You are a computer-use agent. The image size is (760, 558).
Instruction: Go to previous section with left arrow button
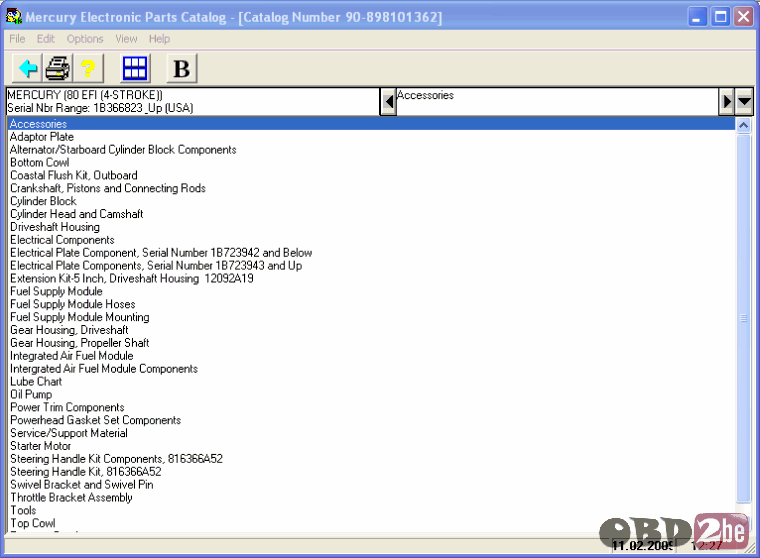388,102
